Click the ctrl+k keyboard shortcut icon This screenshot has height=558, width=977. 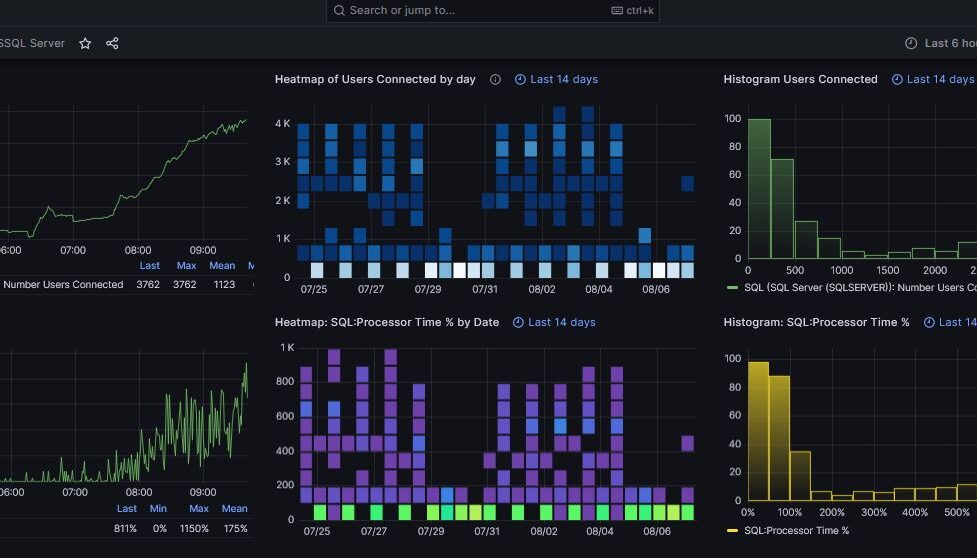click(x=617, y=10)
